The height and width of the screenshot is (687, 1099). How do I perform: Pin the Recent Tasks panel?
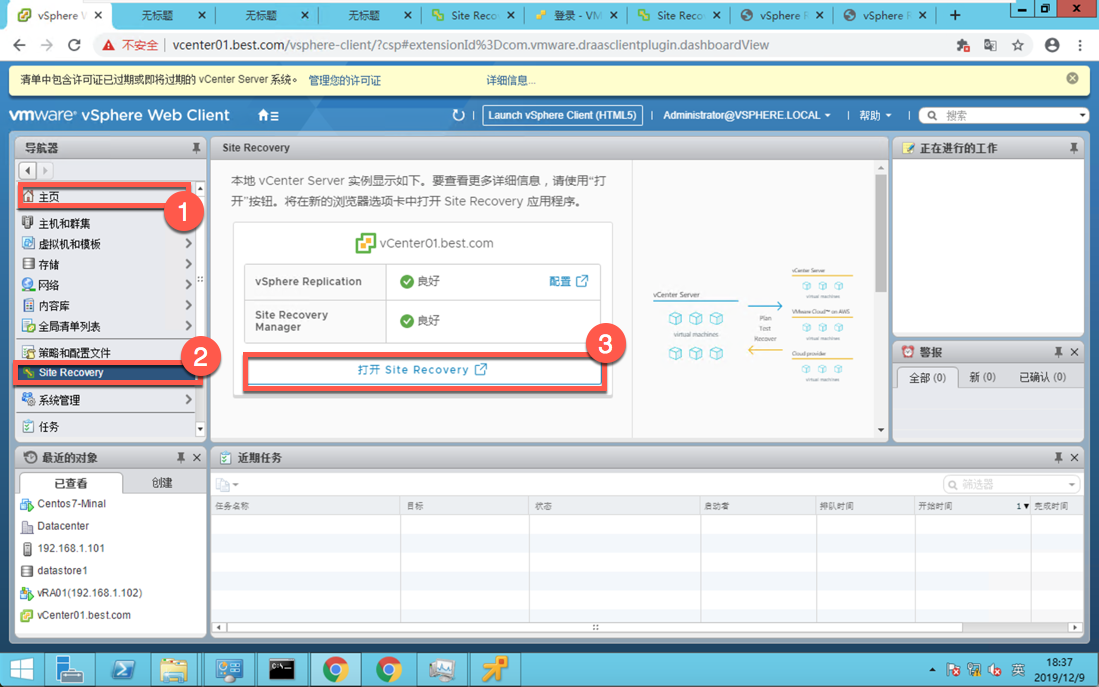pyautogui.click(x=1058, y=457)
